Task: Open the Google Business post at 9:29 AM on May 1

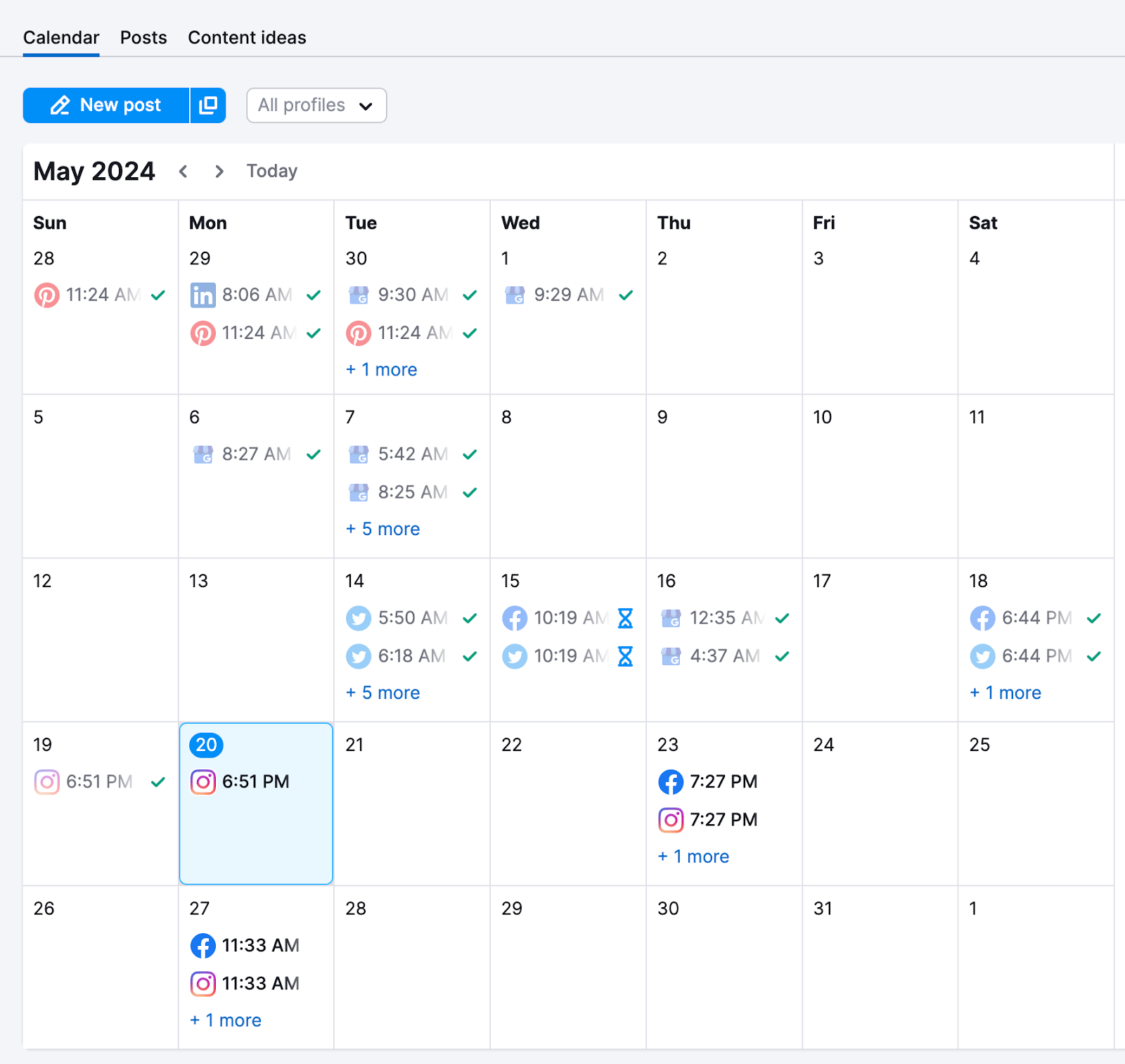Action: tap(568, 295)
